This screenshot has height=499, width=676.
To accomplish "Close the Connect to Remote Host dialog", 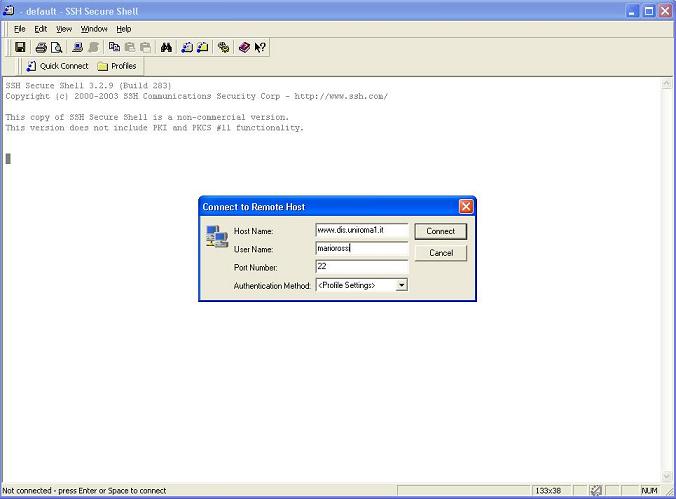I will [x=466, y=206].
